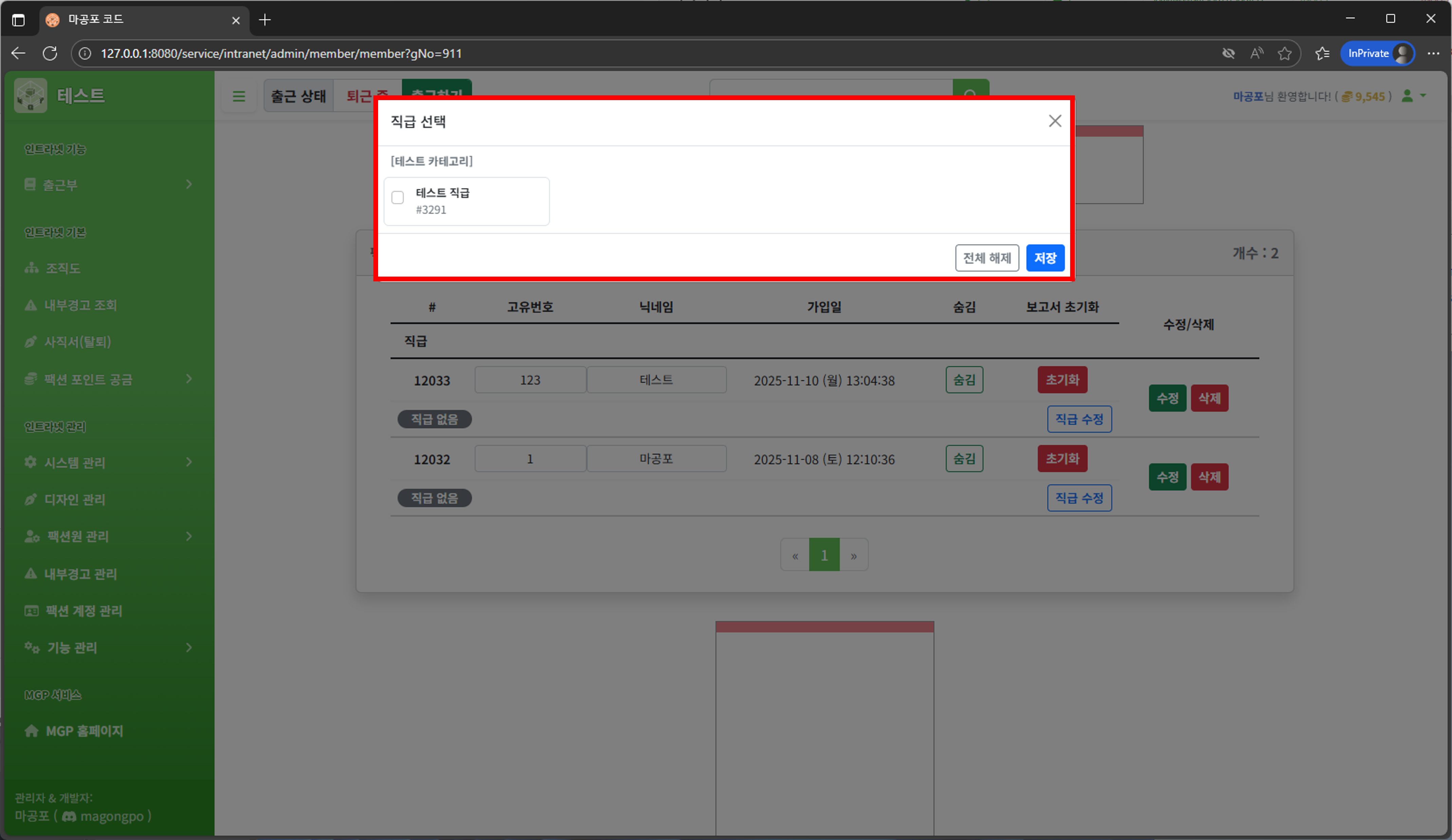Viewport: 1452px width, 840px height.
Task: Toggle the sidebar hamburger menu icon
Action: (x=239, y=96)
